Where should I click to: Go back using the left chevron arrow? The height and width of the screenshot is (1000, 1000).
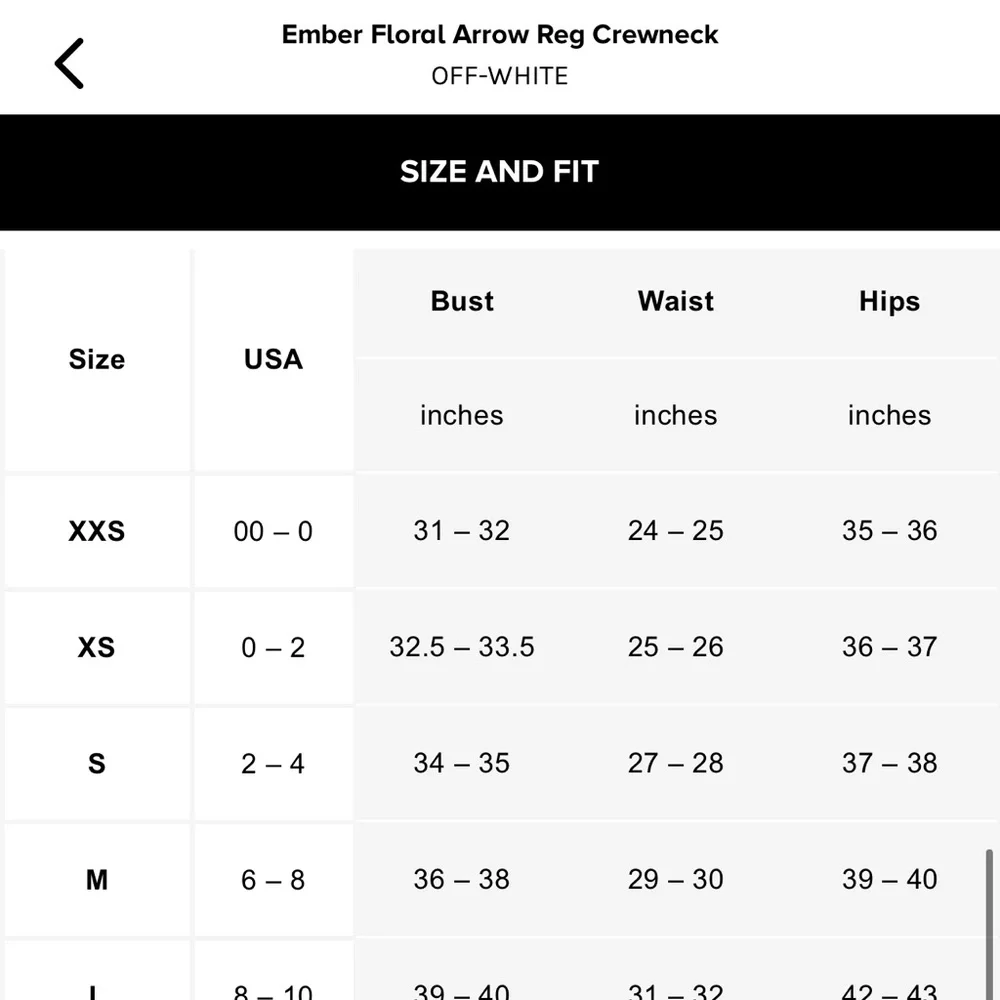point(69,64)
